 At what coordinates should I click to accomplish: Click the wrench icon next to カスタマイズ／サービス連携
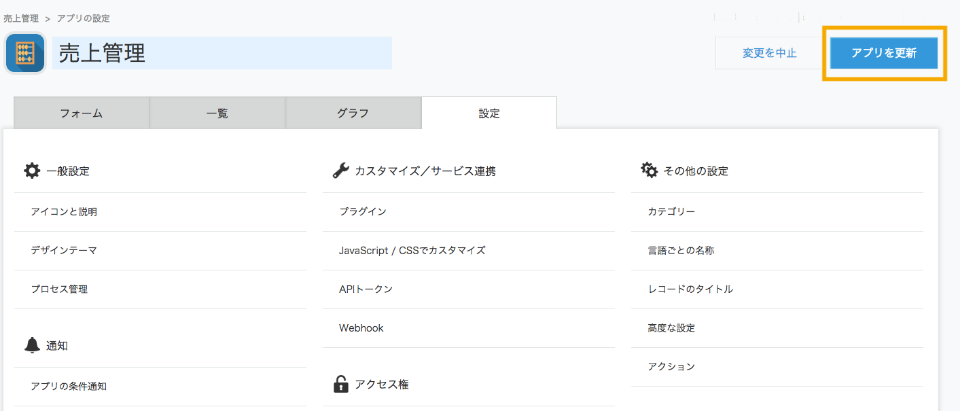340,171
